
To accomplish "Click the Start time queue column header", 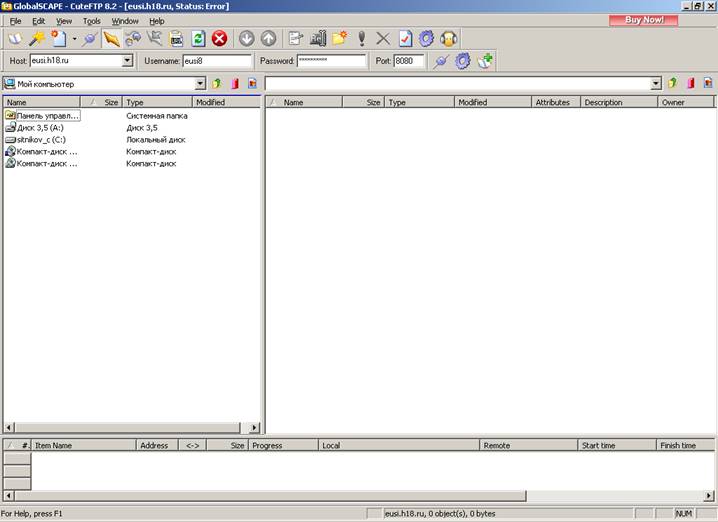I will [x=617, y=445].
